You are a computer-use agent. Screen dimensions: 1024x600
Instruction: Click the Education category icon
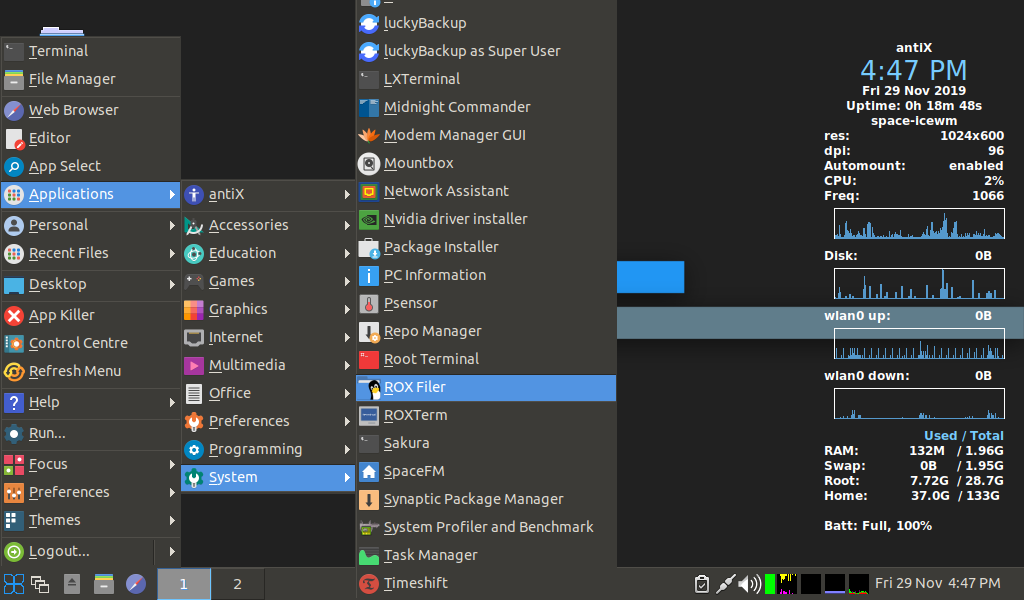coord(194,253)
